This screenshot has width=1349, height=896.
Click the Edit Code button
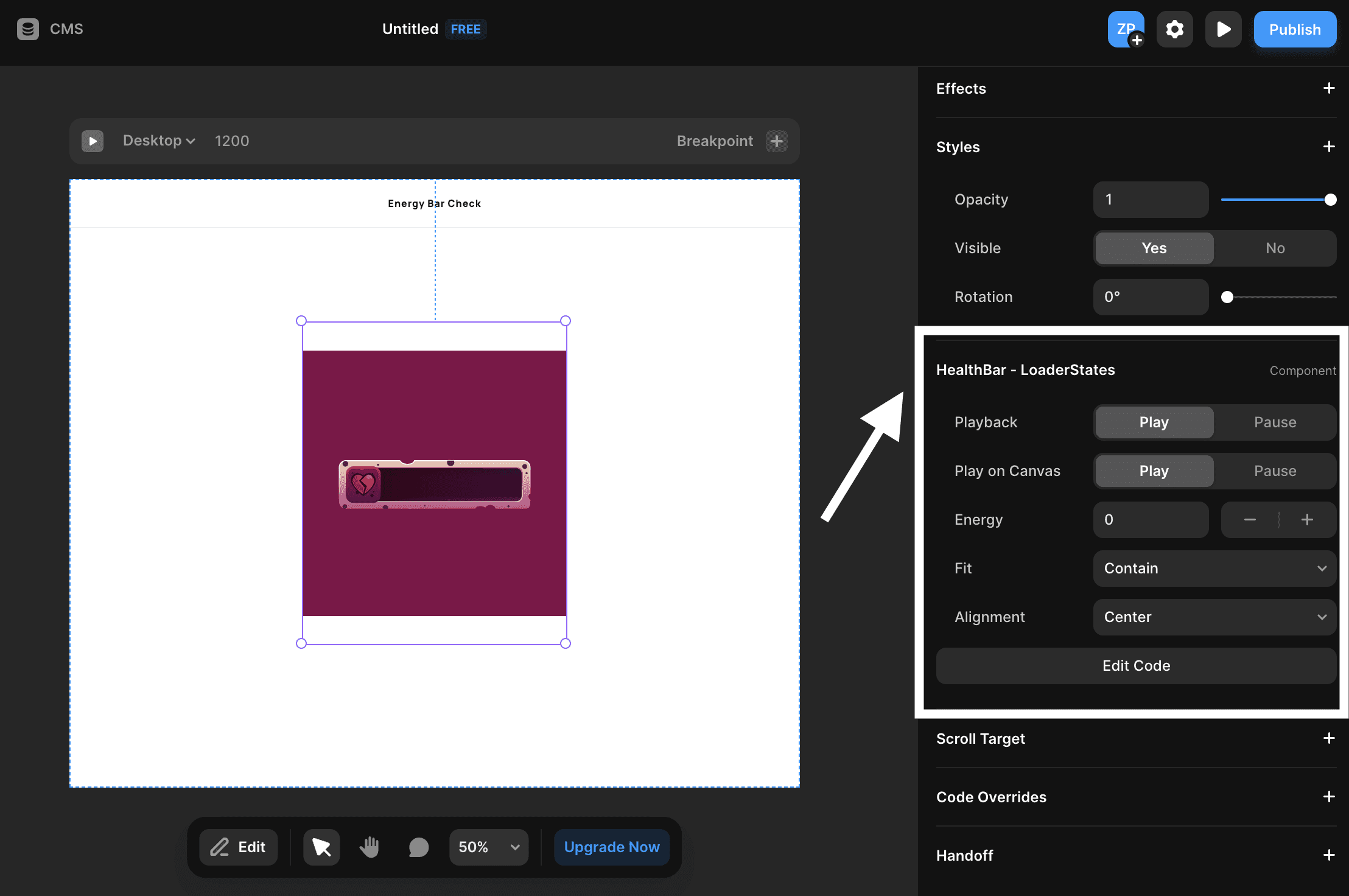point(1136,665)
